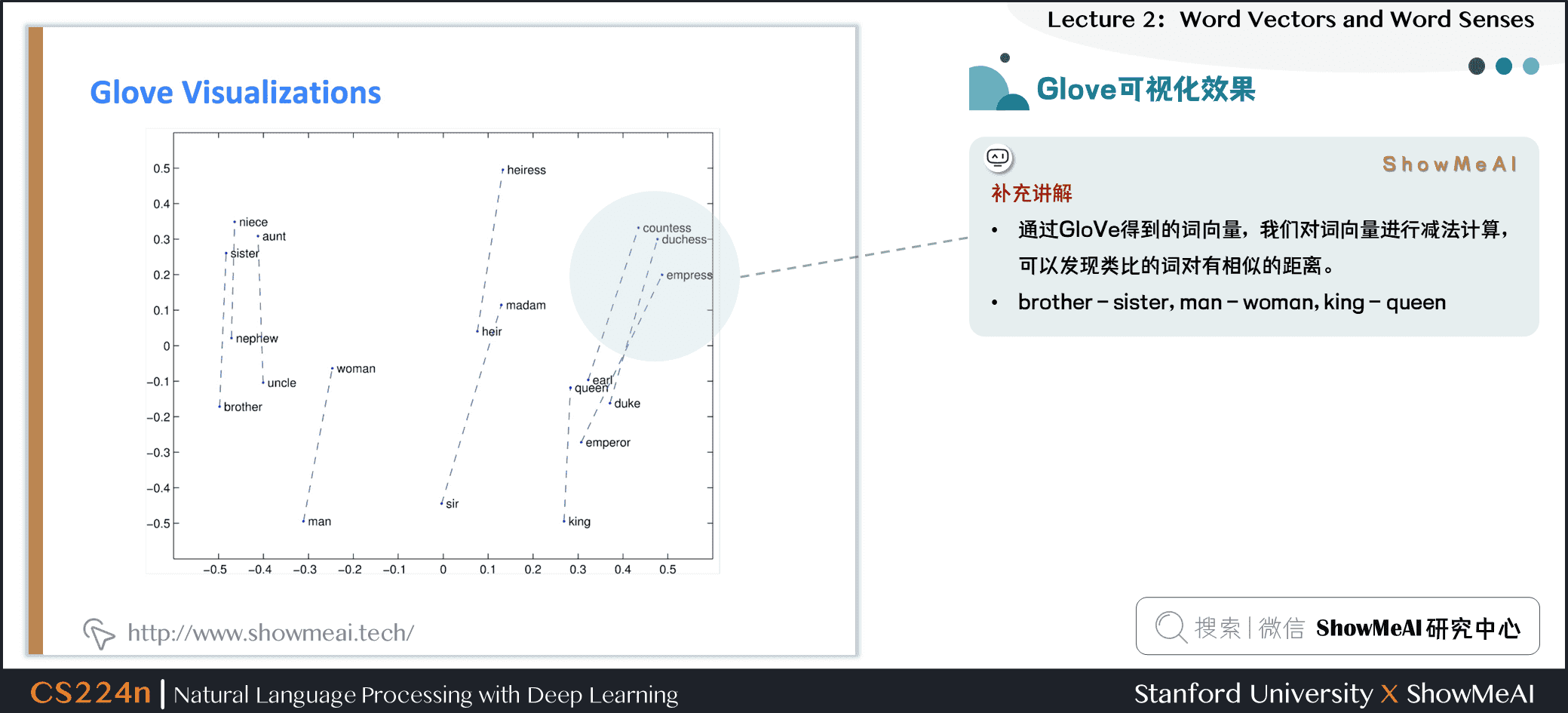Image resolution: width=1568 pixels, height=713 pixels.
Task: Click 'Natural Language Processing with Deep Learning' footer text
Action: [x=425, y=694]
